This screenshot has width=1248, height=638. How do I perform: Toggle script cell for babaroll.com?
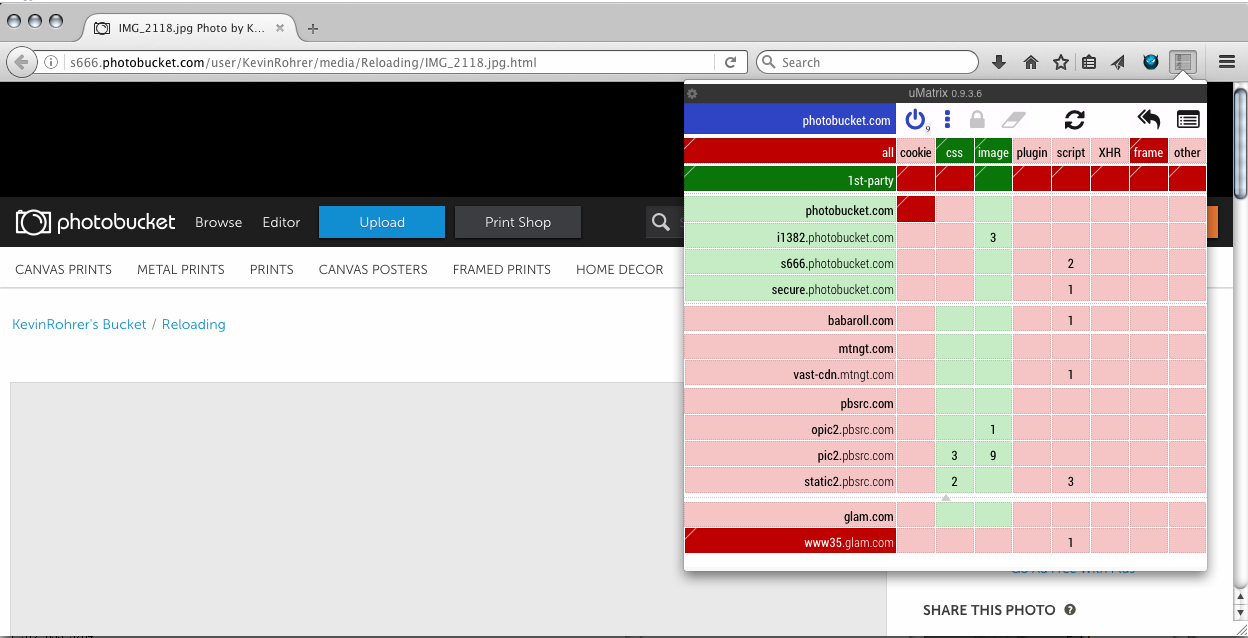pyautogui.click(x=1071, y=320)
